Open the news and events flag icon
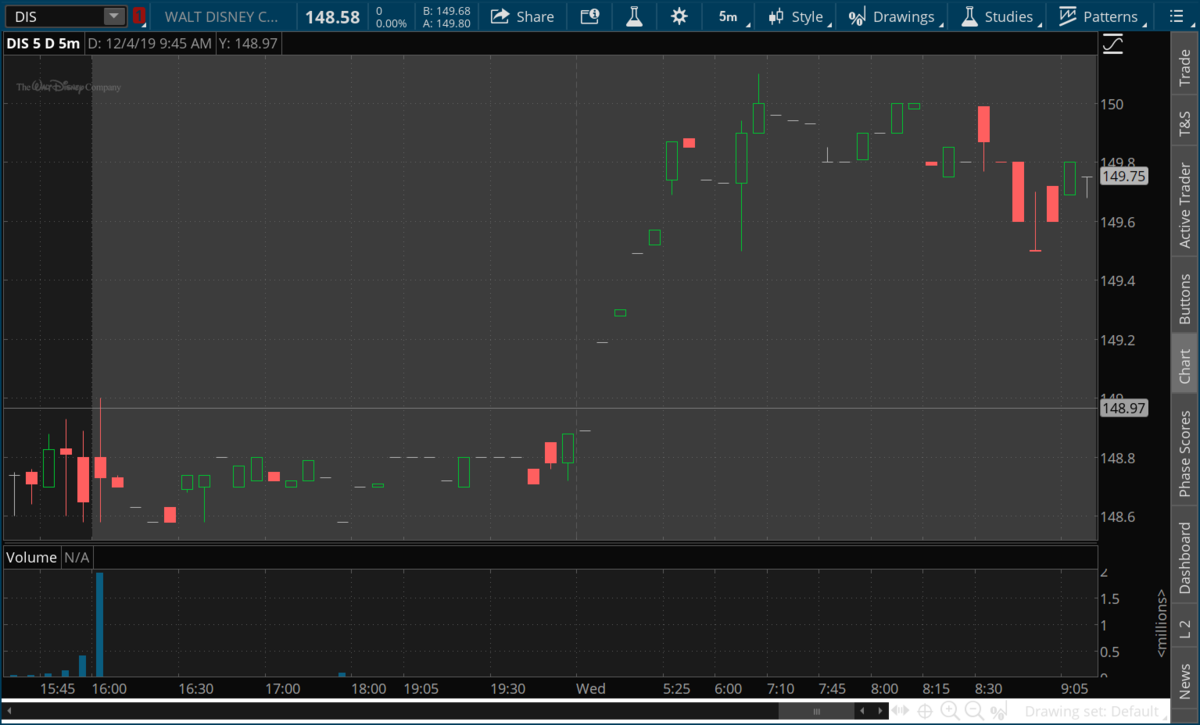This screenshot has height=725, width=1200. coord(590,16)
